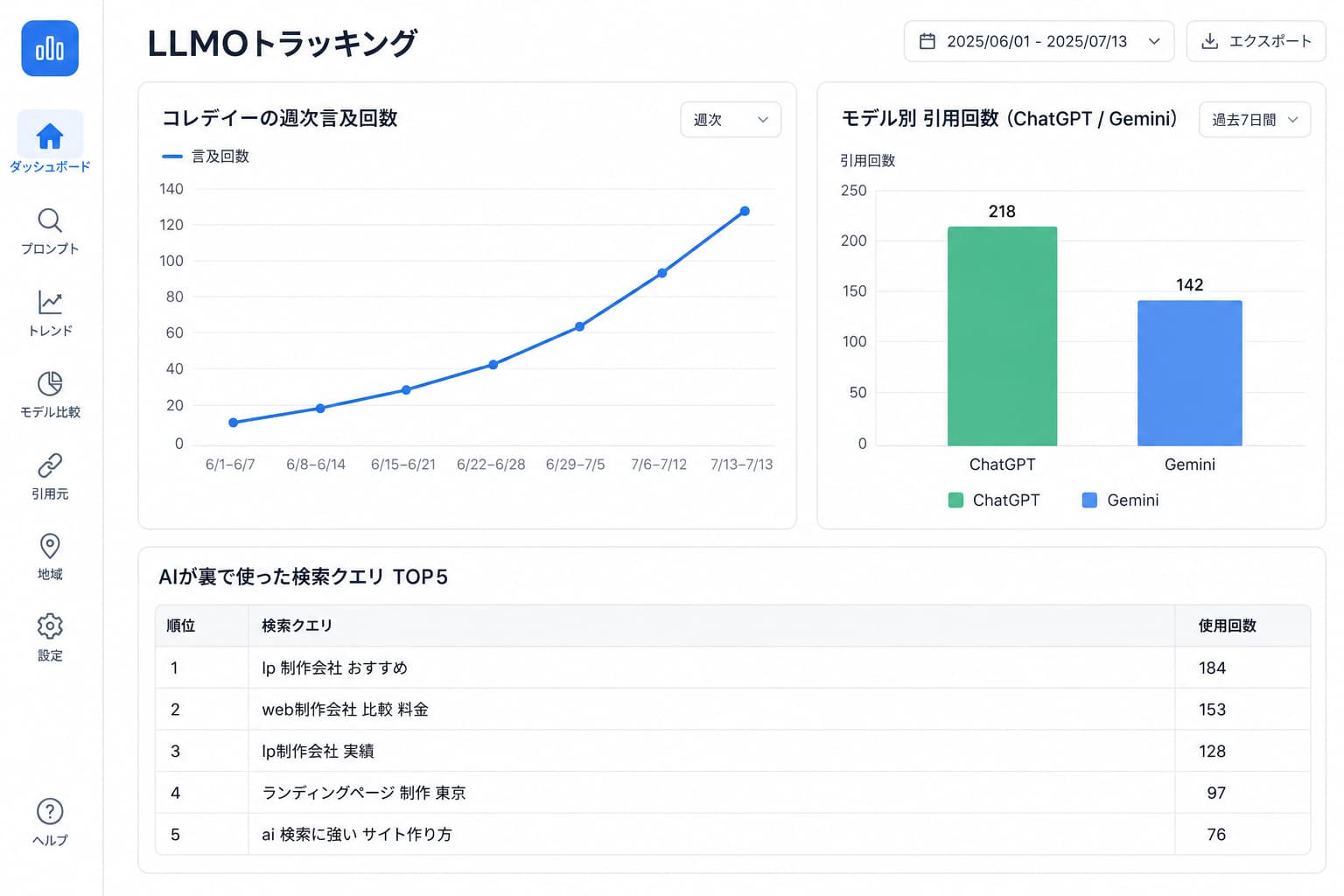Click the 7/13–7/13 data point on line chart
The width and height of the screenshot is (1344, 896).
[x=745, y=211]
